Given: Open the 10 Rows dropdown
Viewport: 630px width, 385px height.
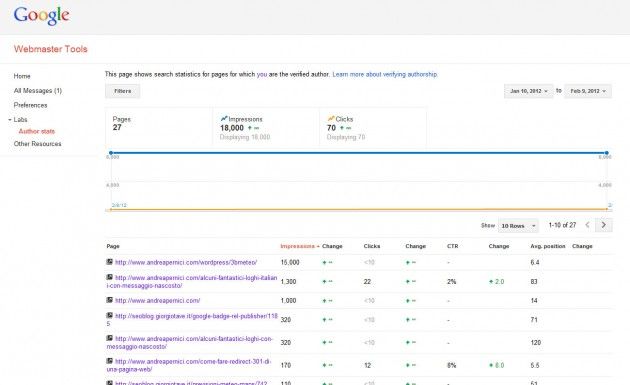Looking at the screenshot, I should [x=518, y=225].
